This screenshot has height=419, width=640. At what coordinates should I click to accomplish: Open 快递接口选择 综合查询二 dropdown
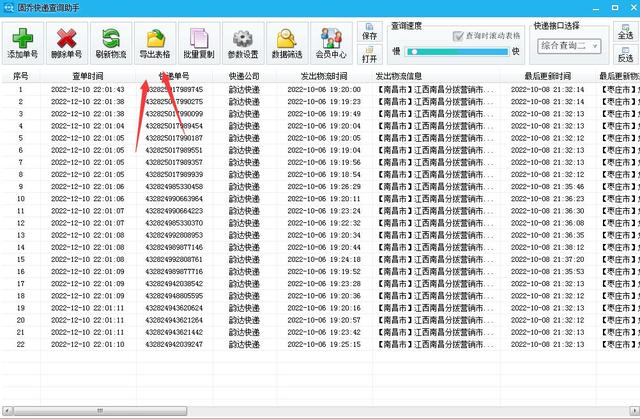(x=569, y=46)
